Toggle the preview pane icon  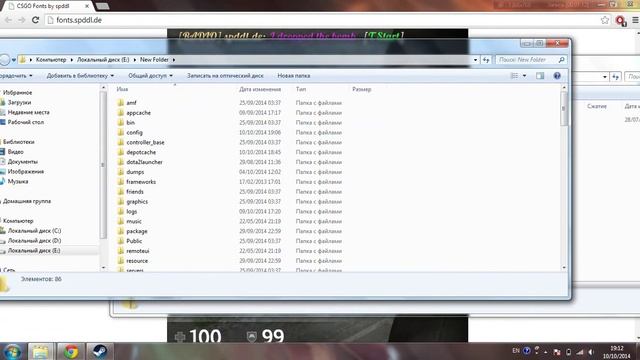(x=540, y=76)
